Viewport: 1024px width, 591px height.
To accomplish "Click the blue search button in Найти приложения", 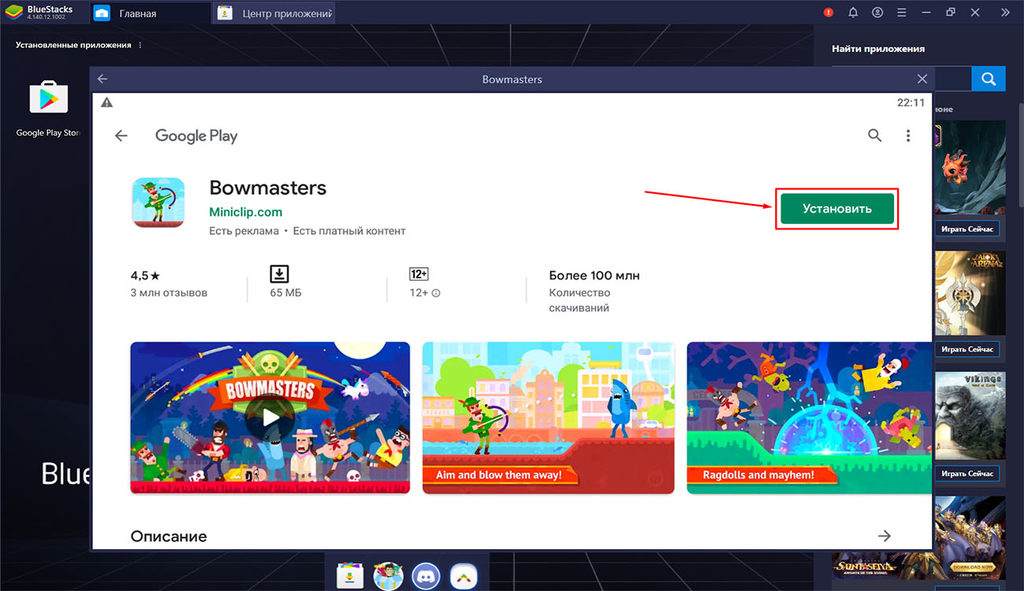I will tap(989, 79).
